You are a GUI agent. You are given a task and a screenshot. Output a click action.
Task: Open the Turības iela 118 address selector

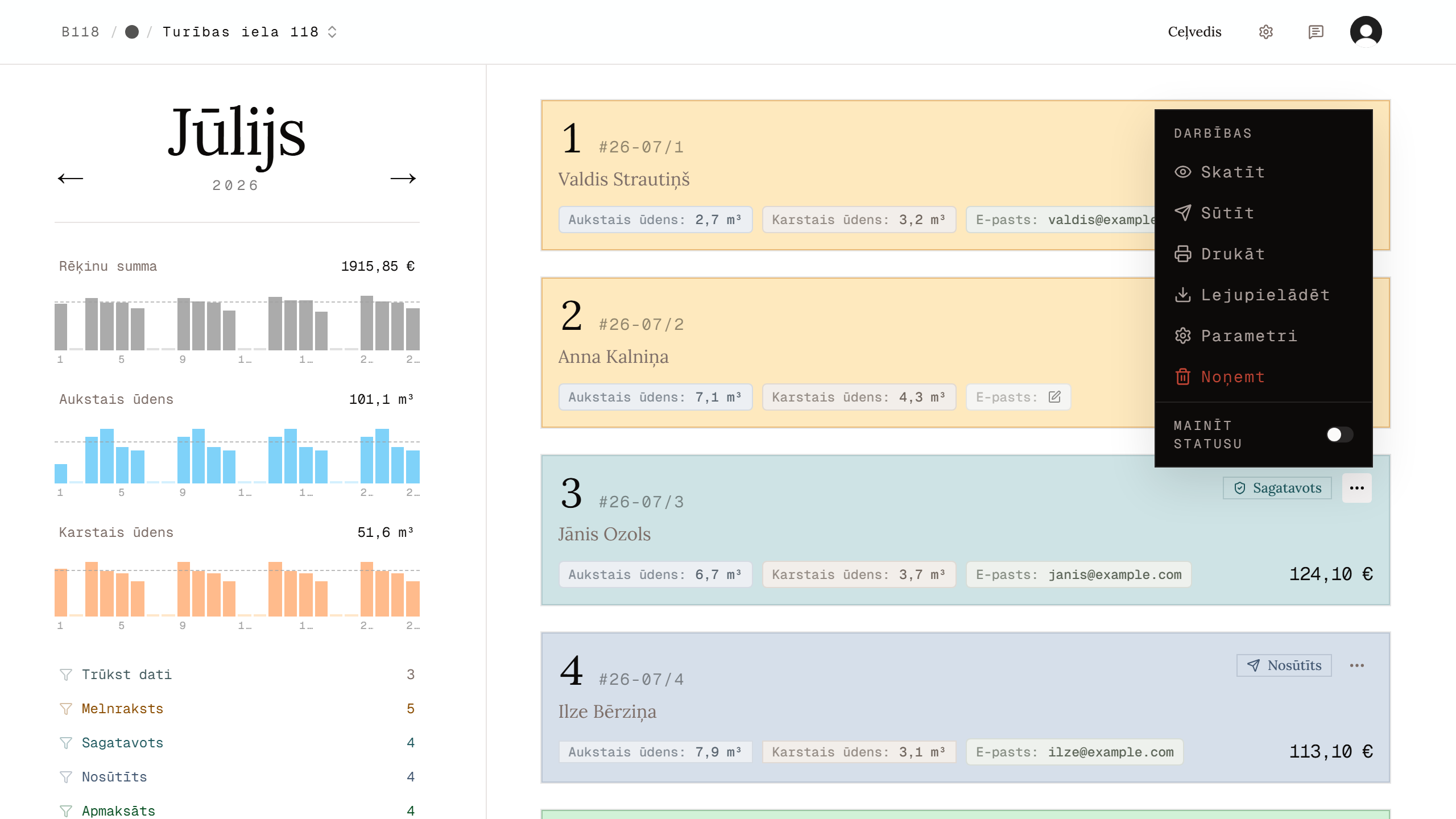click(250, 32)
